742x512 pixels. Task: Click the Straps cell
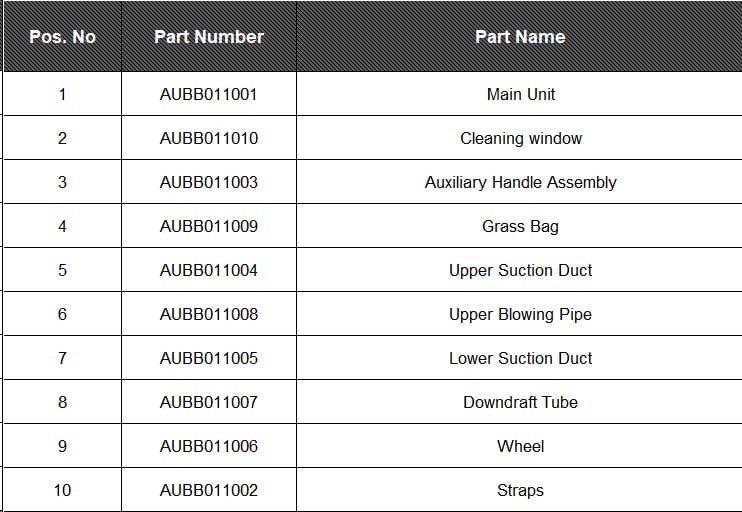[x=520, y=490]
